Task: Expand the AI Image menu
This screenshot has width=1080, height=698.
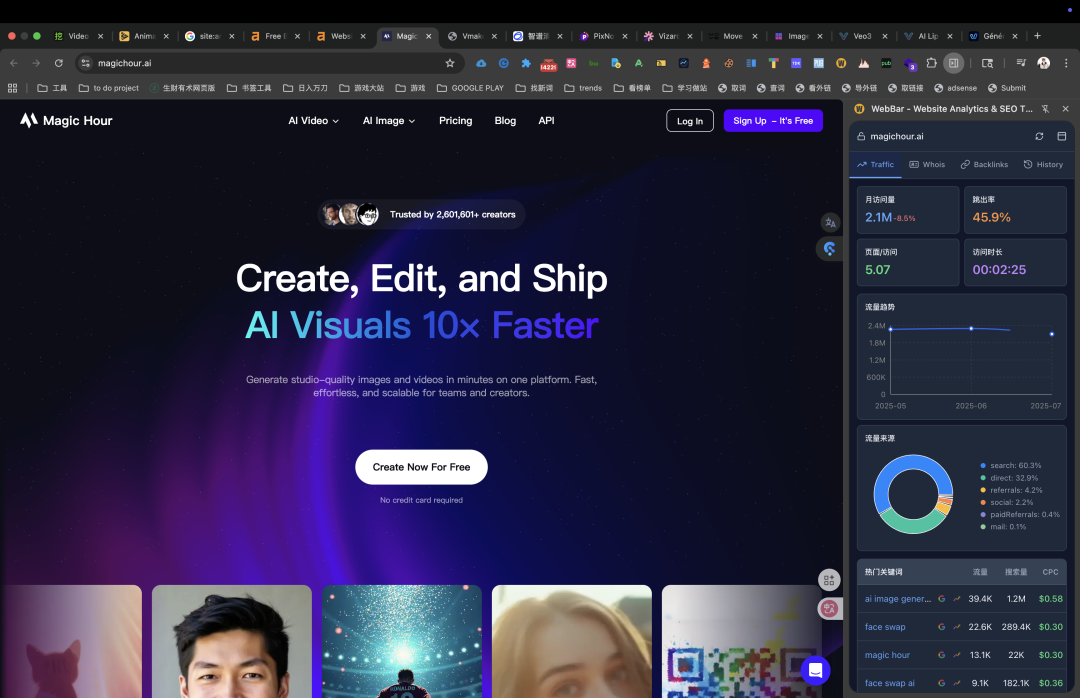Action: (x=389, y=121)
